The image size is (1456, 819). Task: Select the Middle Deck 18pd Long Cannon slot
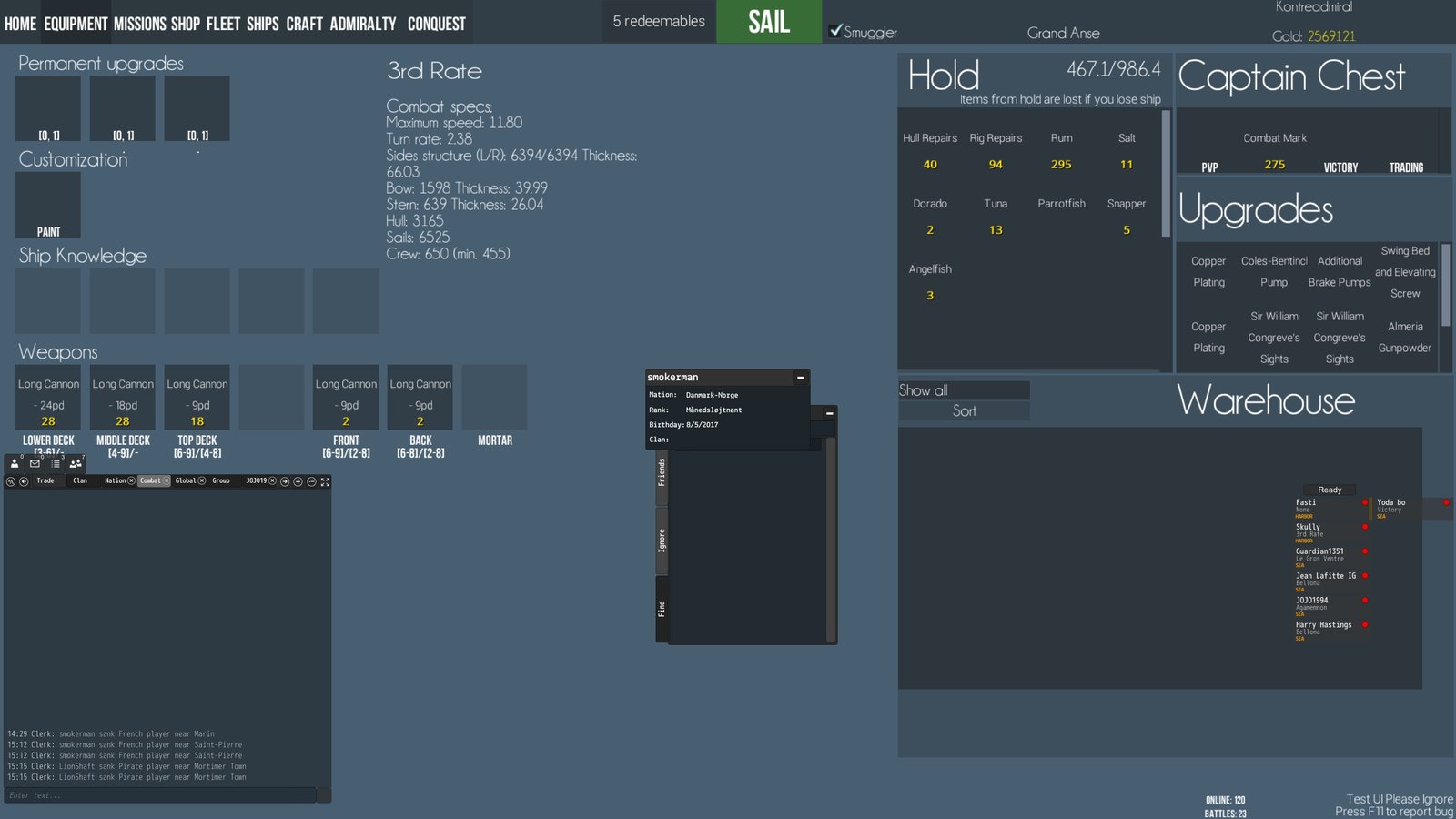click(123, 398)
